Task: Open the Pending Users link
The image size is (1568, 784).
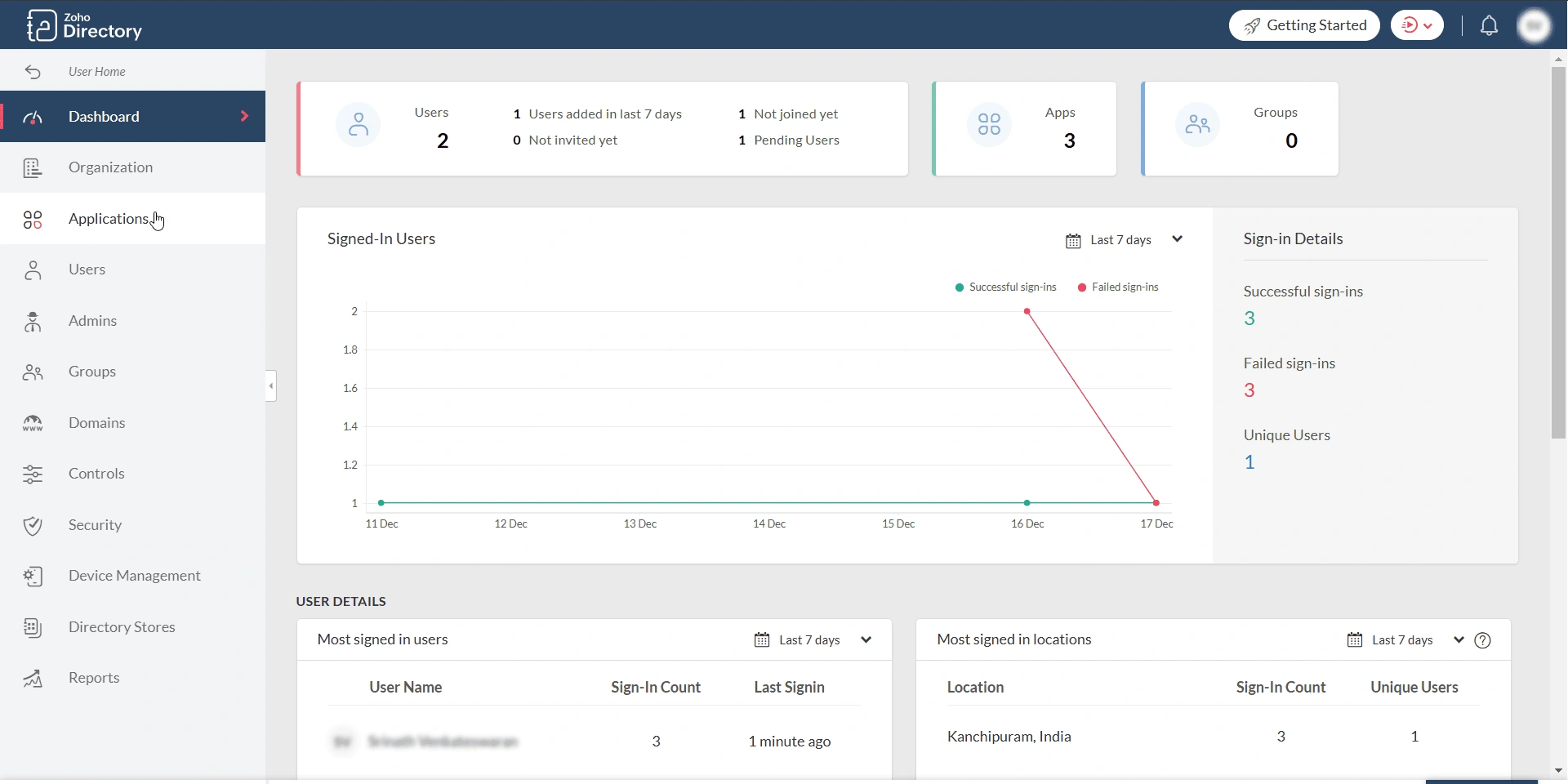Action: [795, 140]
